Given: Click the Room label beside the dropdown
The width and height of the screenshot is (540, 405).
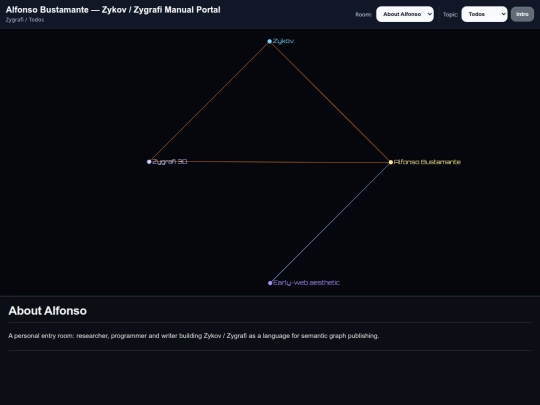Looking at the screenshot, I should click(364, 14).
